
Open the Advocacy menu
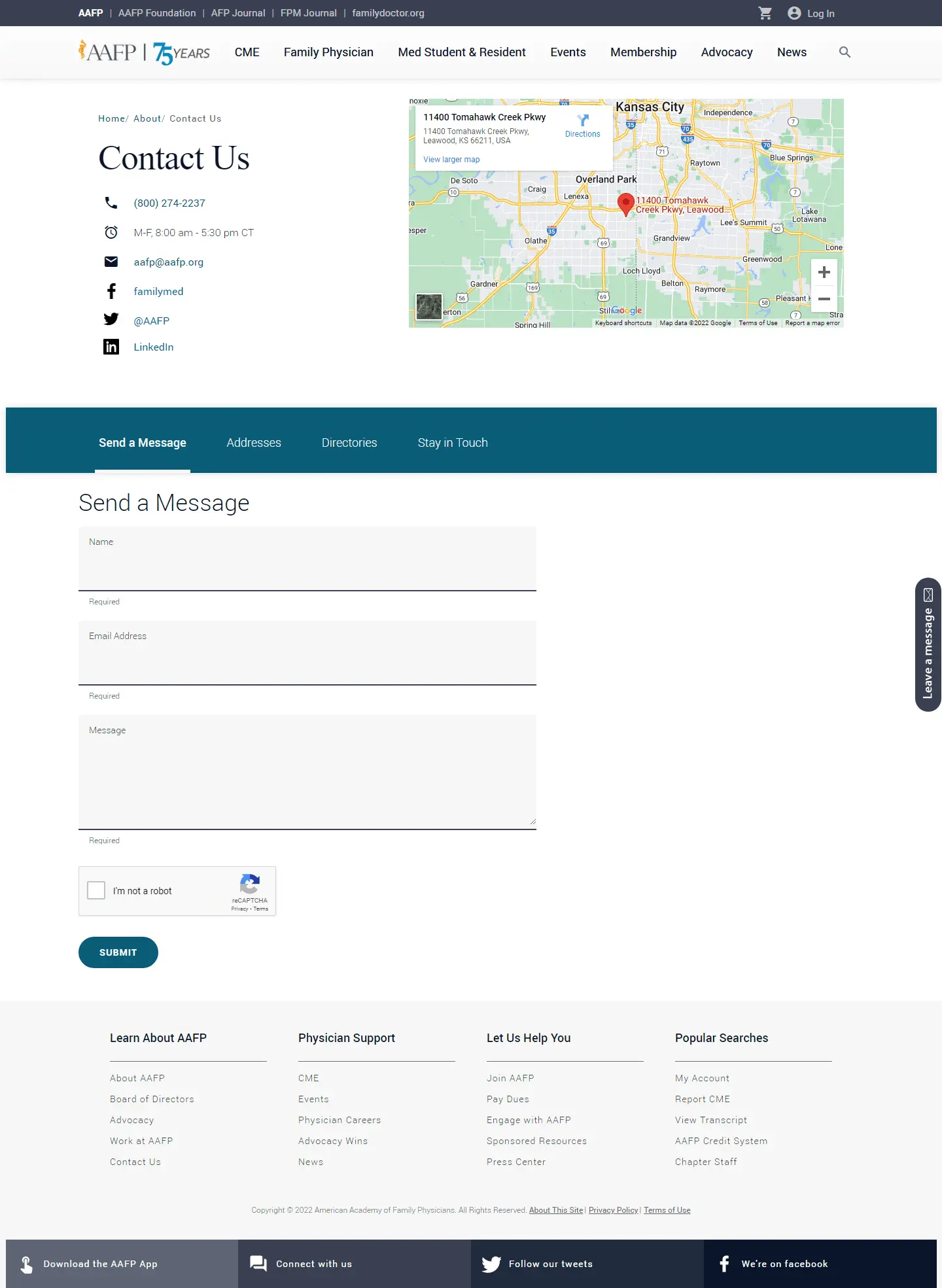727,52
